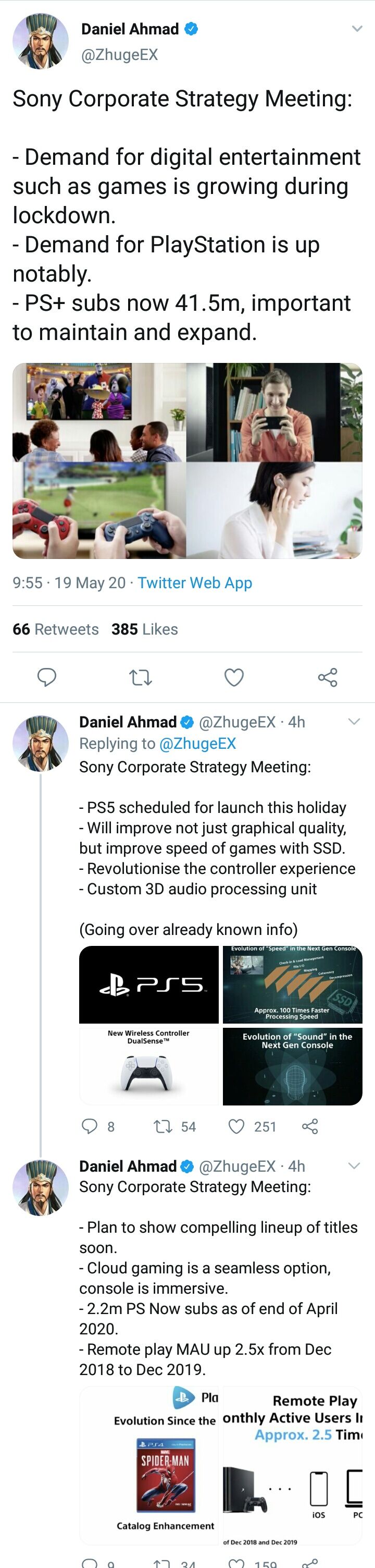Image resolution: width=375 pixels, height=1568 pixels.
Task: Open the PS5 logo image
Action: click(149, 984)
